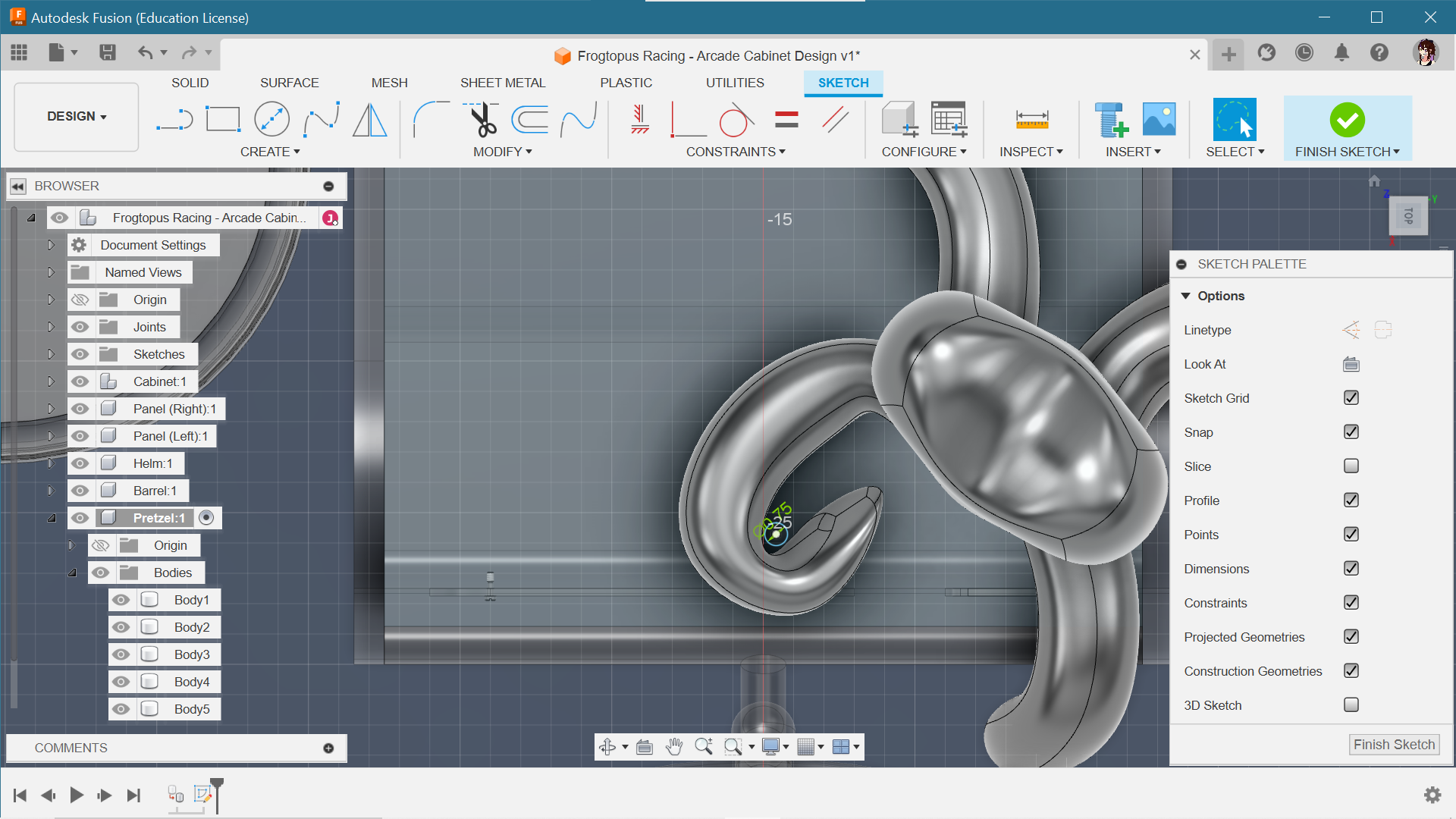This screenshot has width=1456, height=819.
Task: Open the MODIFY dropdown menu
Action: pyautogui.click(x=503, y=152)
